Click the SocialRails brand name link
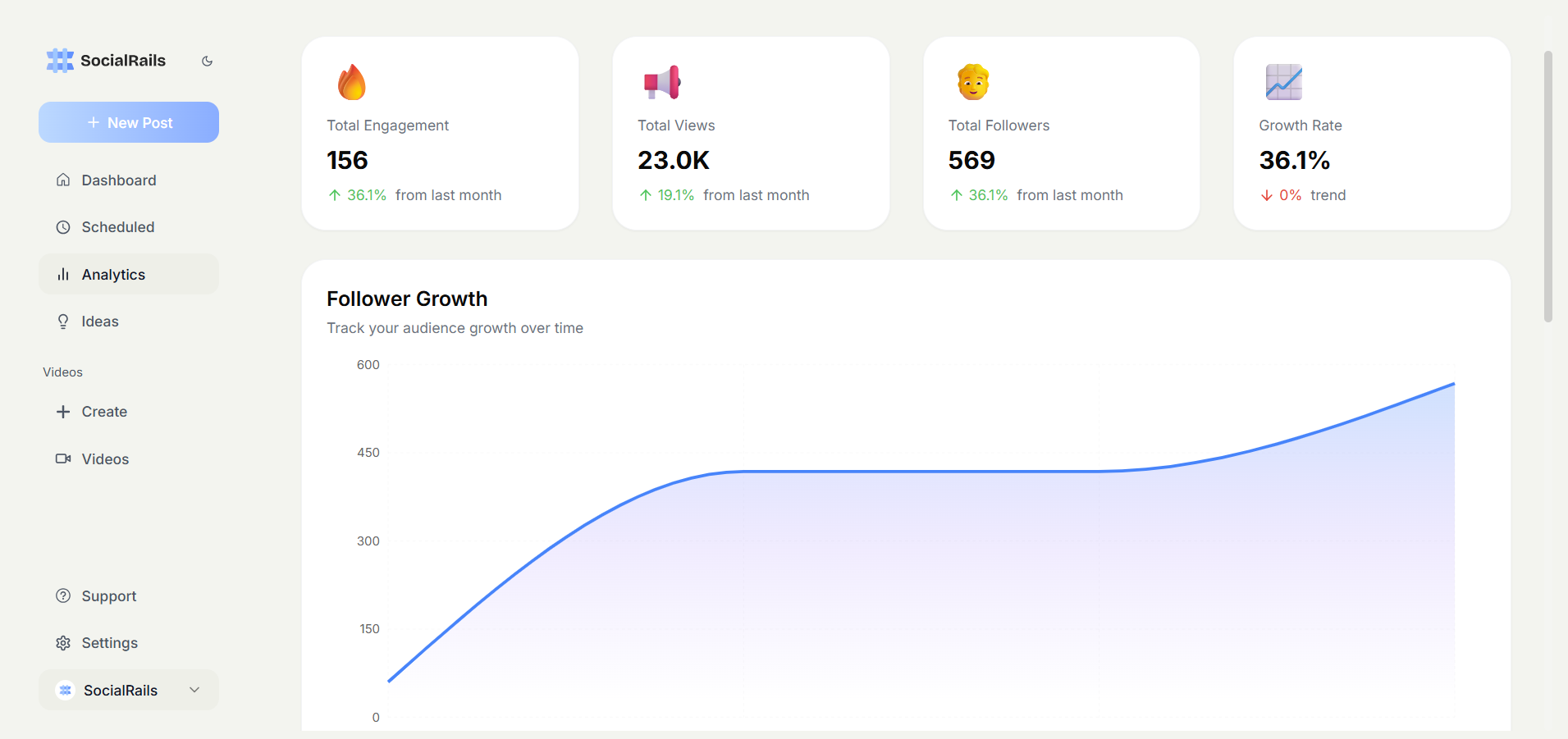 coord(123,61)
